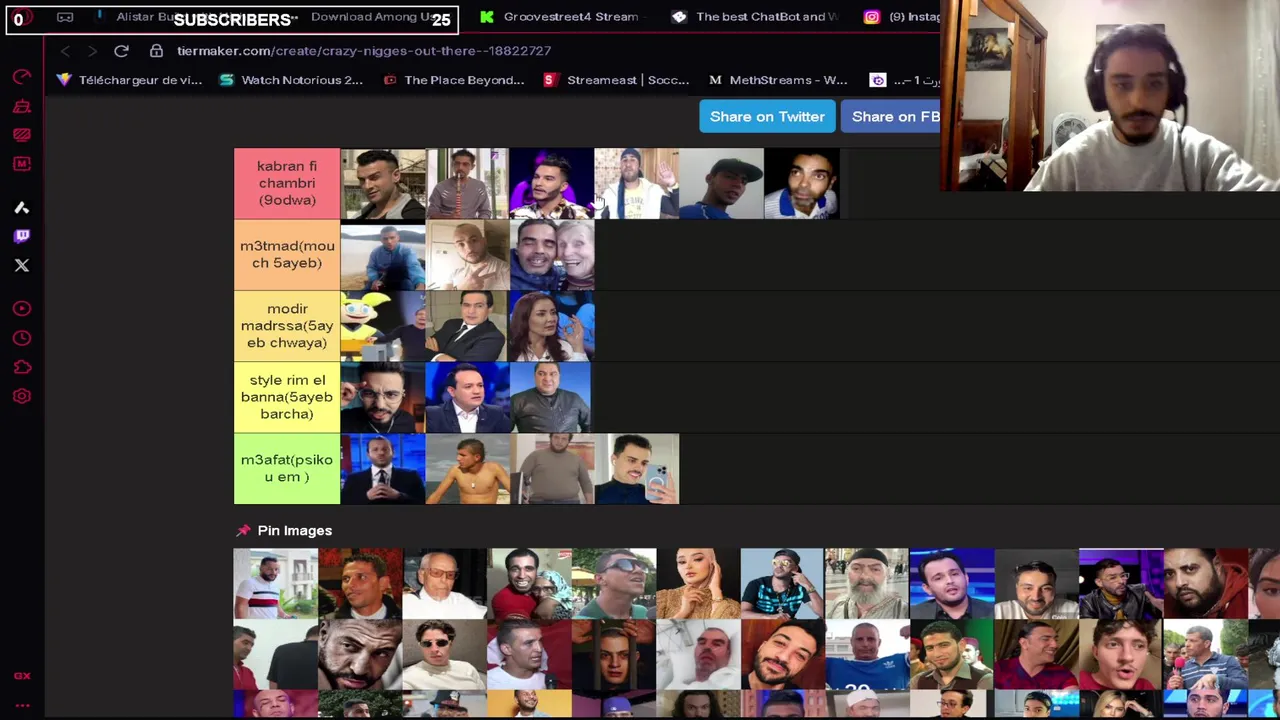Select shirtless man image in m3afat tier
Screen dimensions: 1280x720
click(x=468, y=468)
